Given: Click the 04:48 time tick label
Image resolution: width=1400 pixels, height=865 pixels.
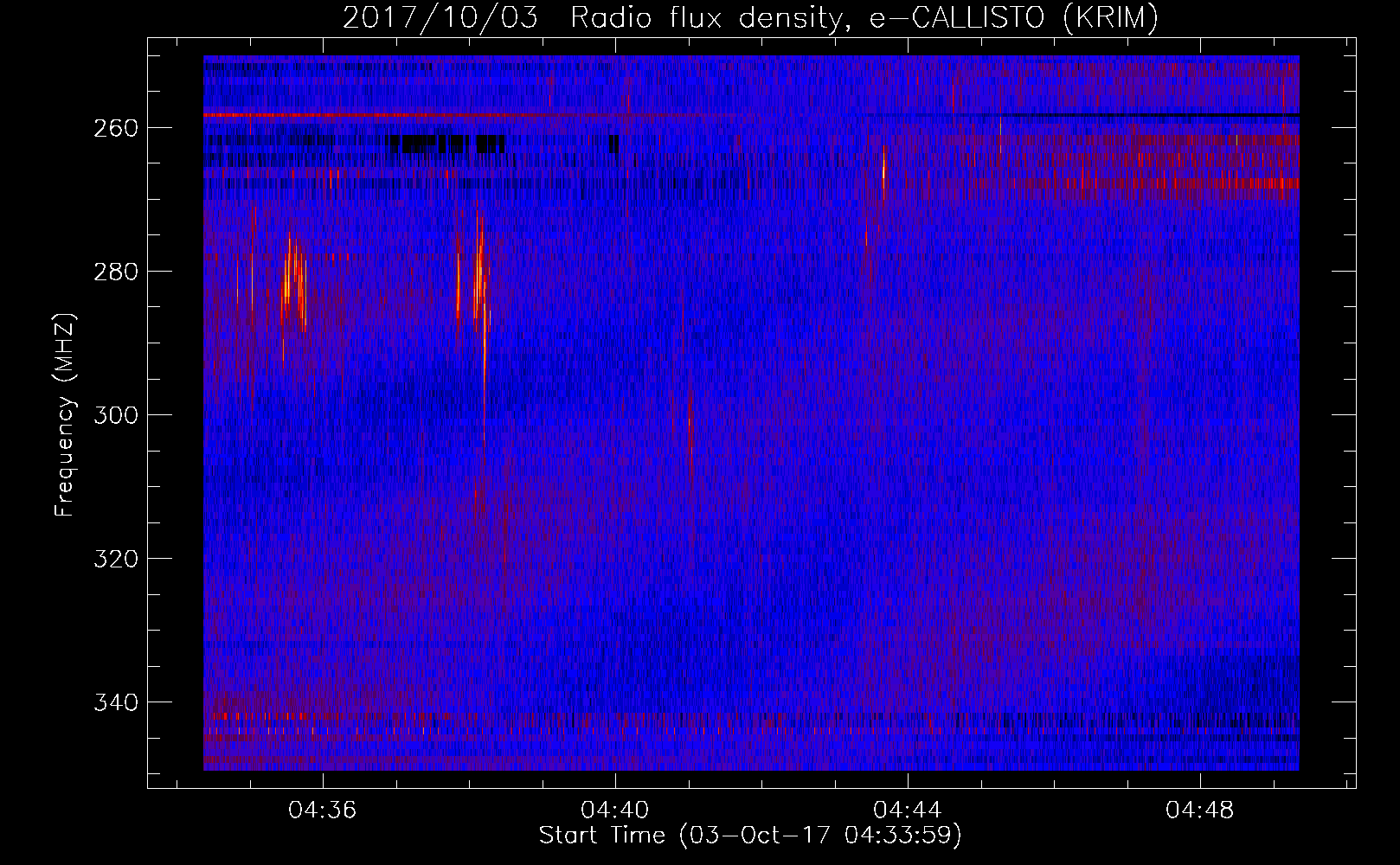Looking at the screenshot, I should [1200, 811].
